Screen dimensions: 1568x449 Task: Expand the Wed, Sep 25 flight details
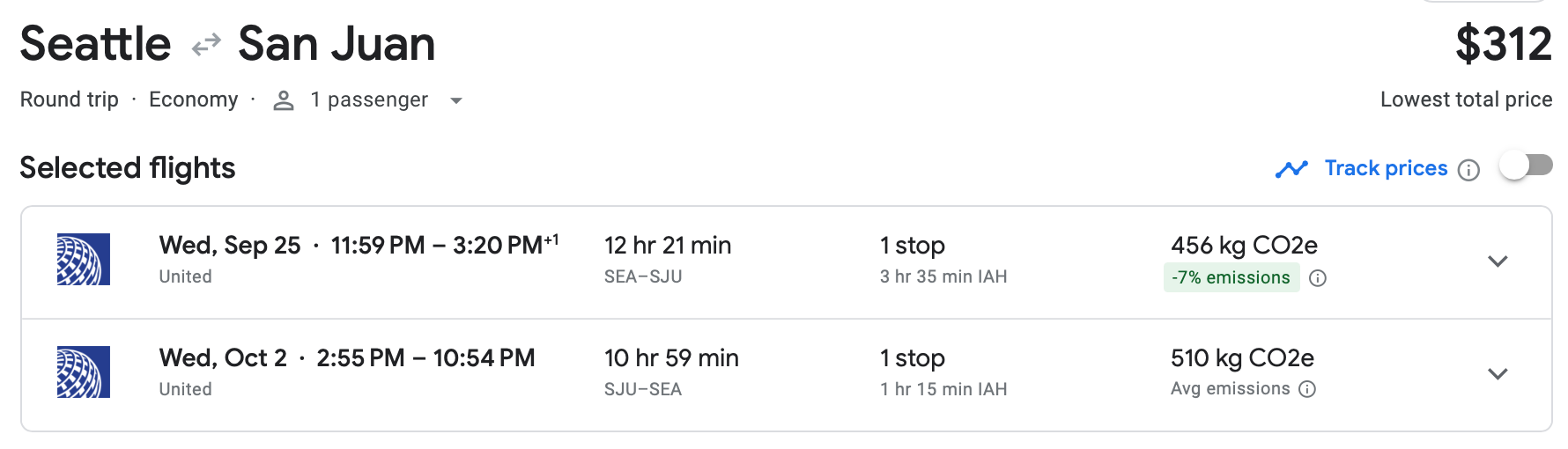pyautogui.click(x=1498, y=261)
